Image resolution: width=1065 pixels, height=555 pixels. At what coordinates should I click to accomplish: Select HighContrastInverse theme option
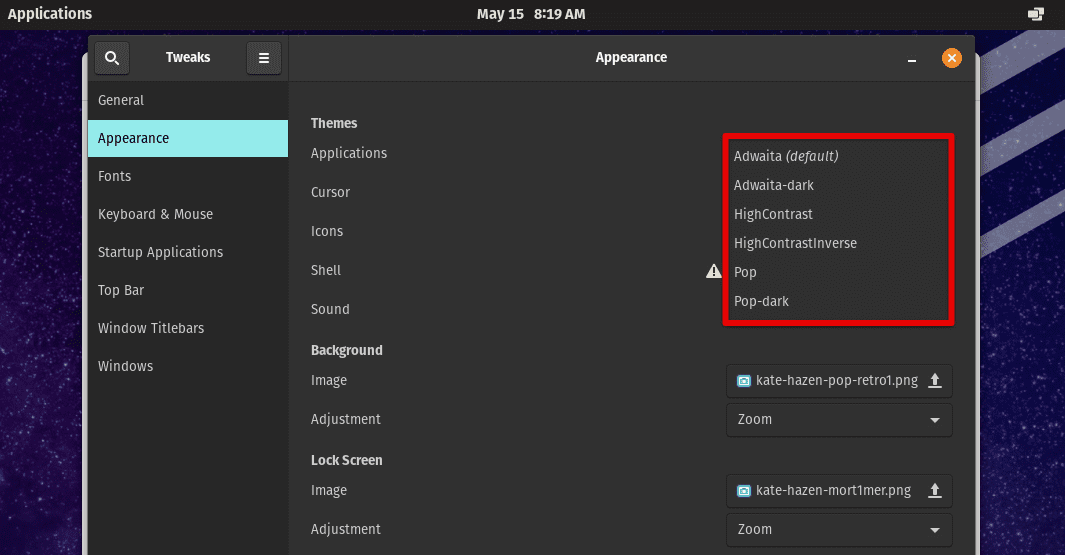pos(838,243)
